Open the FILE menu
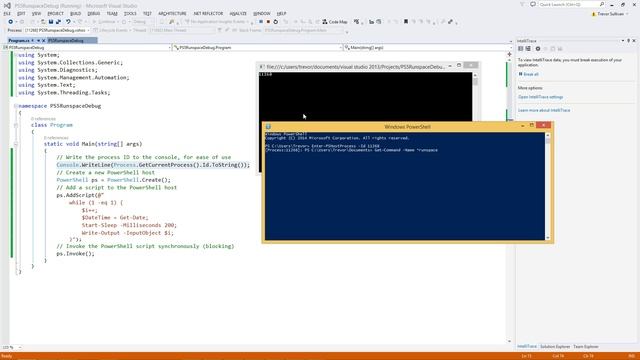640x360 pixels. coord(7,13)
